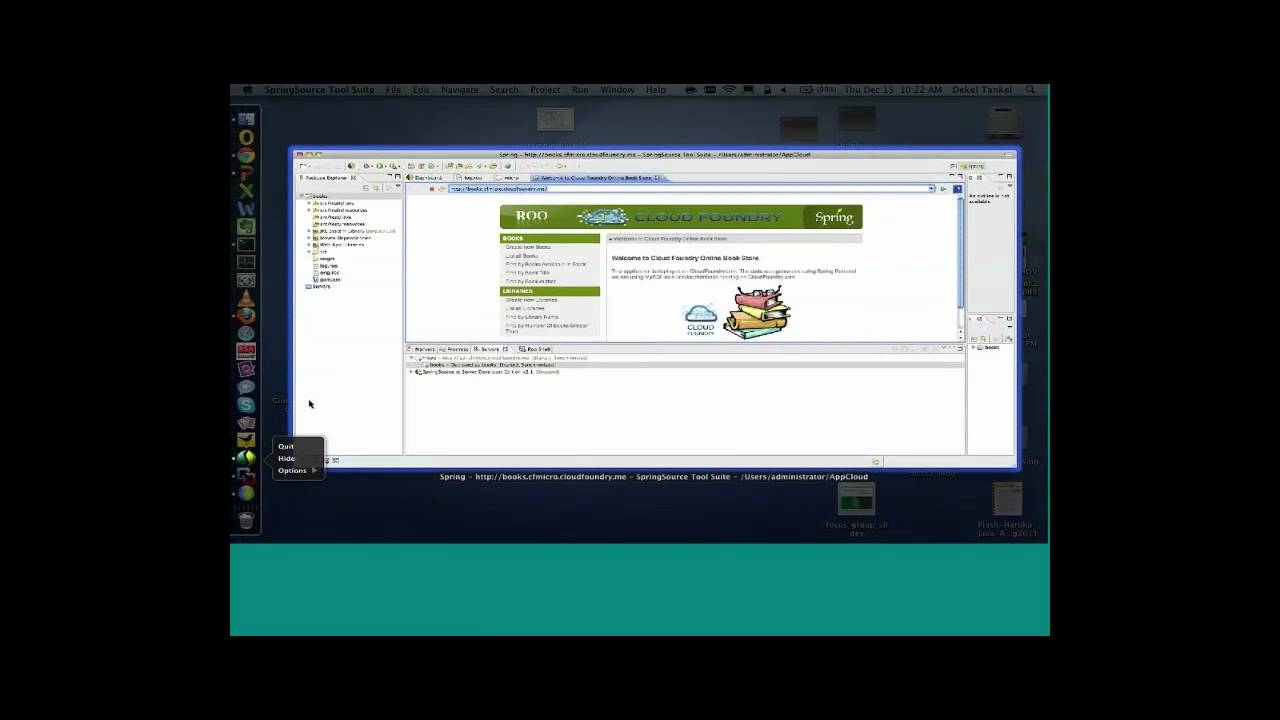Open the Flash-Heroku-Java desktop file
The image size is (1280, 720).
pyautogui.click(x=1006, y=511)
